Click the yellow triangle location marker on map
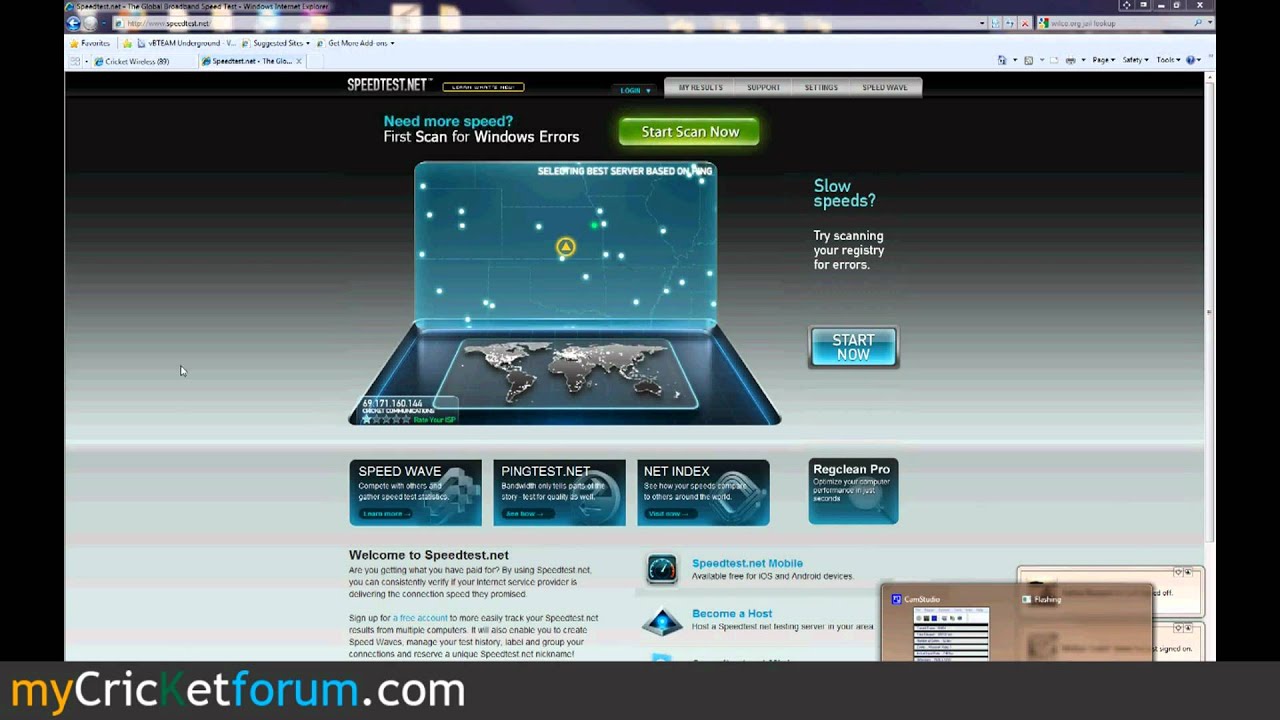 click(566, 246)
